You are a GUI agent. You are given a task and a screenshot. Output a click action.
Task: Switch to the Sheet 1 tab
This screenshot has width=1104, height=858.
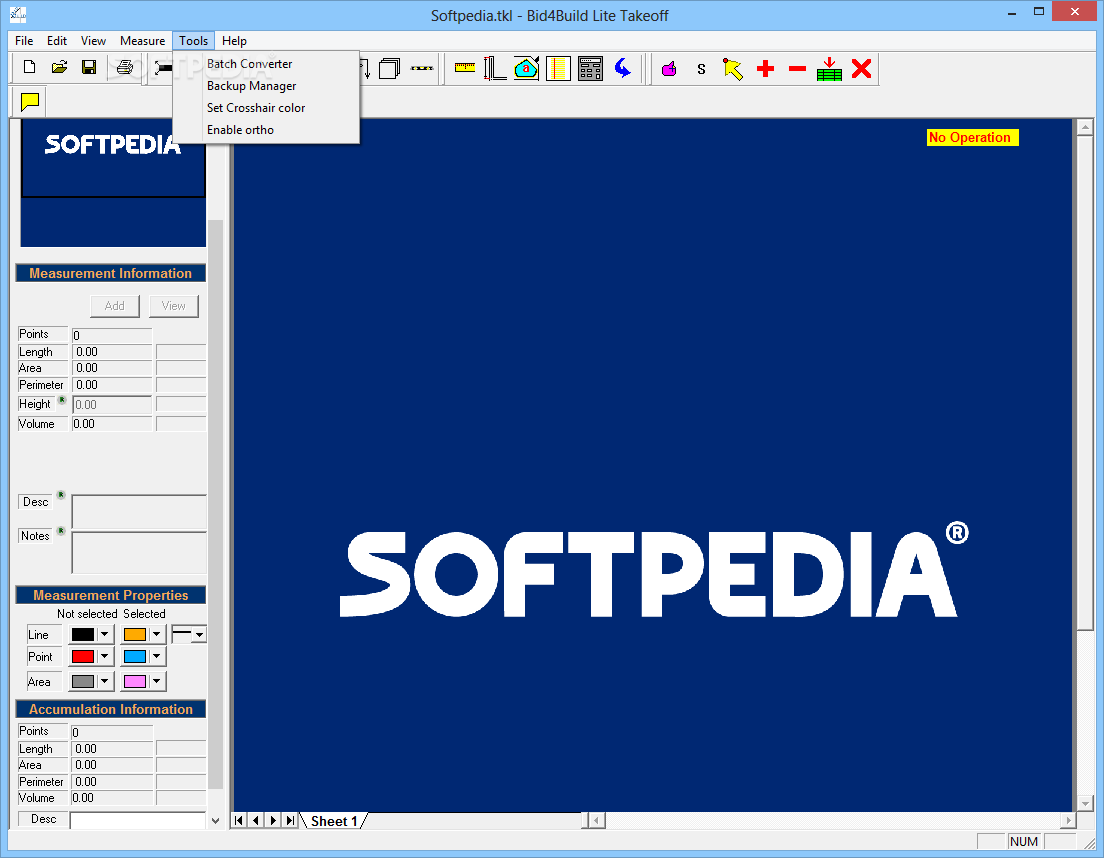pyautogui.click(x=334, y=821)
